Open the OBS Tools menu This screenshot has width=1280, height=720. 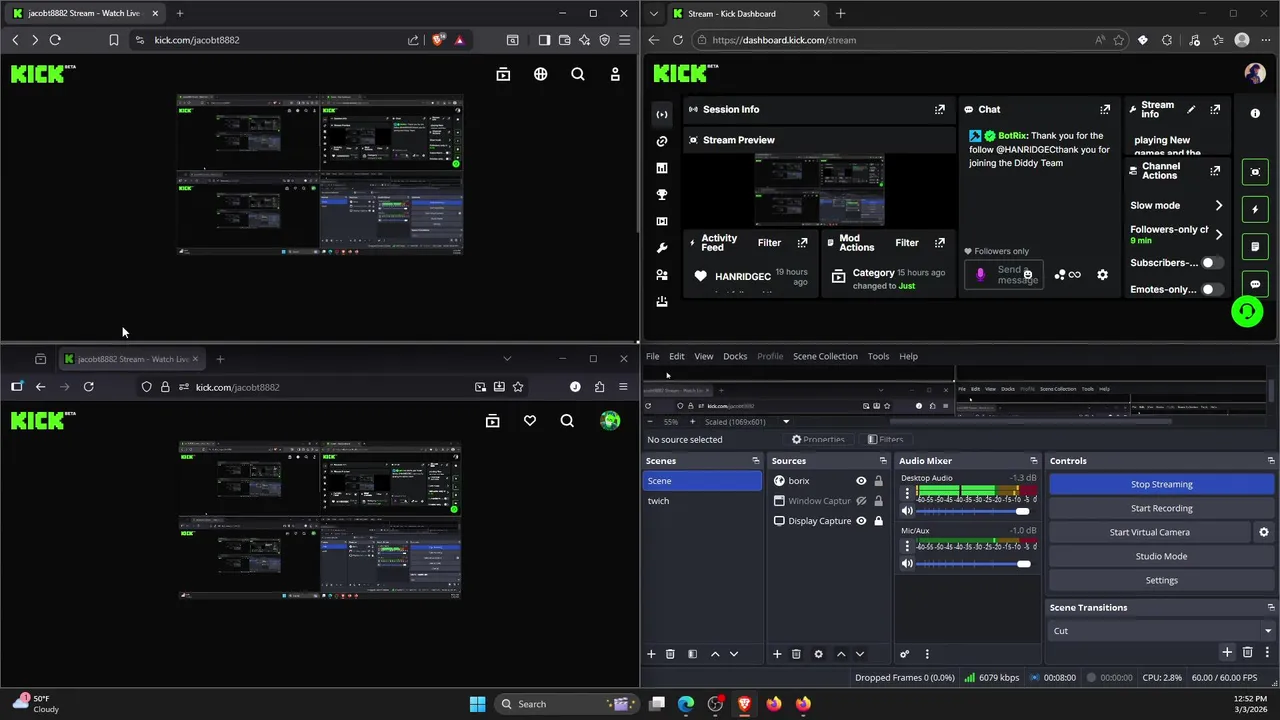pos(878,356)
